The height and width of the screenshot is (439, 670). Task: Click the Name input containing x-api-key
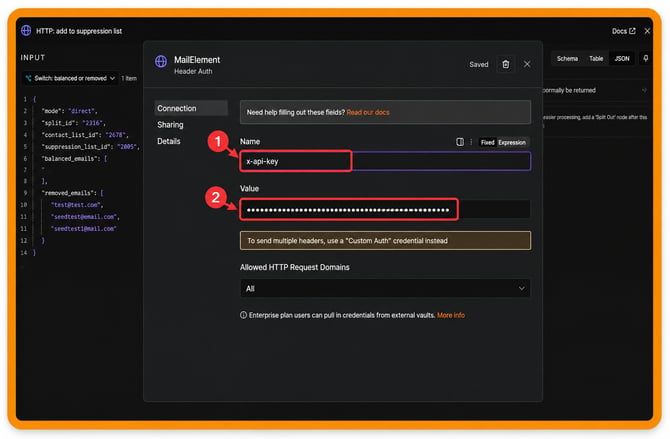point(385,161)
